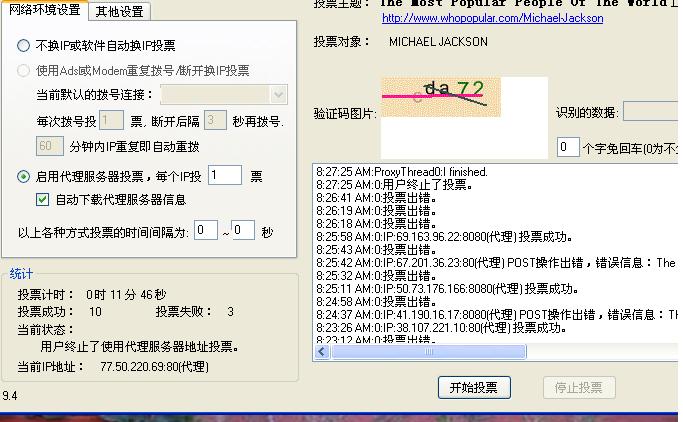Click the 60 分钟内IP重复 minutes field
Viewport: 683px width, 422px height.
click(49, 146)
